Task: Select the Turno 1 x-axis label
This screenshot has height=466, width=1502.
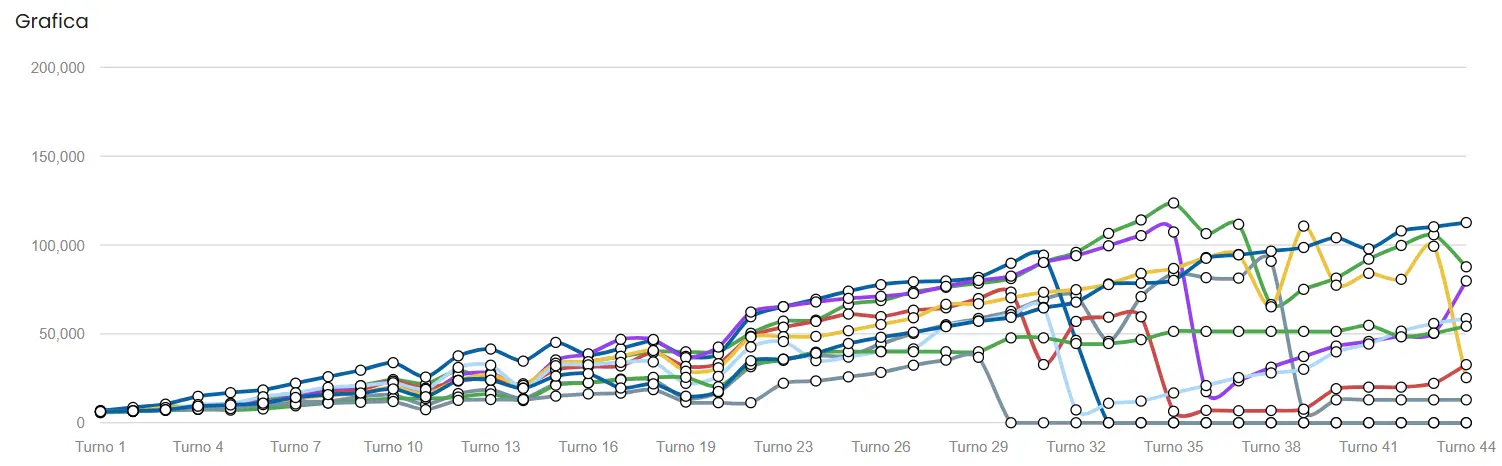Action: coord(101,447)
